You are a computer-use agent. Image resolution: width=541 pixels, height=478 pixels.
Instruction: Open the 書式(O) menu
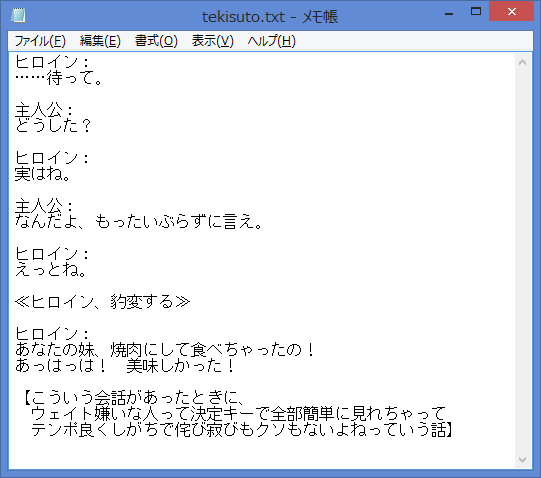[x=156, y=41]
